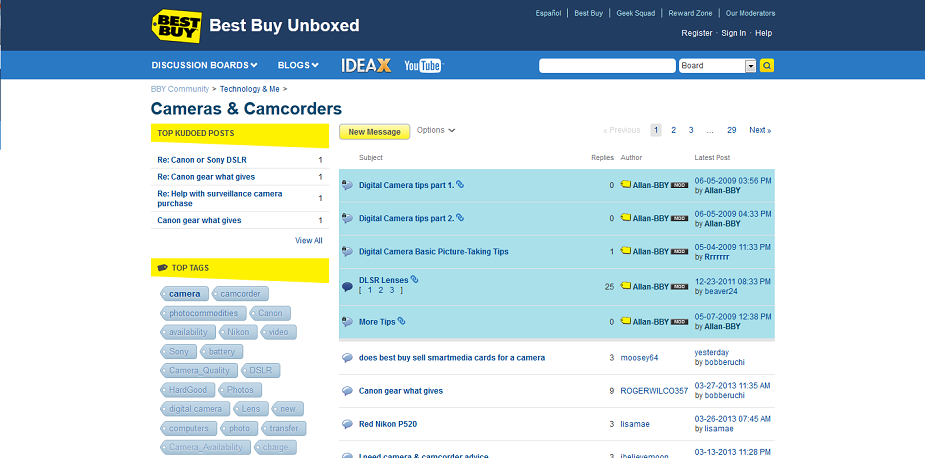The image size is (925, 458).
Task: Go to Technology & Me breadcrumb
Action: pos(250,89)
